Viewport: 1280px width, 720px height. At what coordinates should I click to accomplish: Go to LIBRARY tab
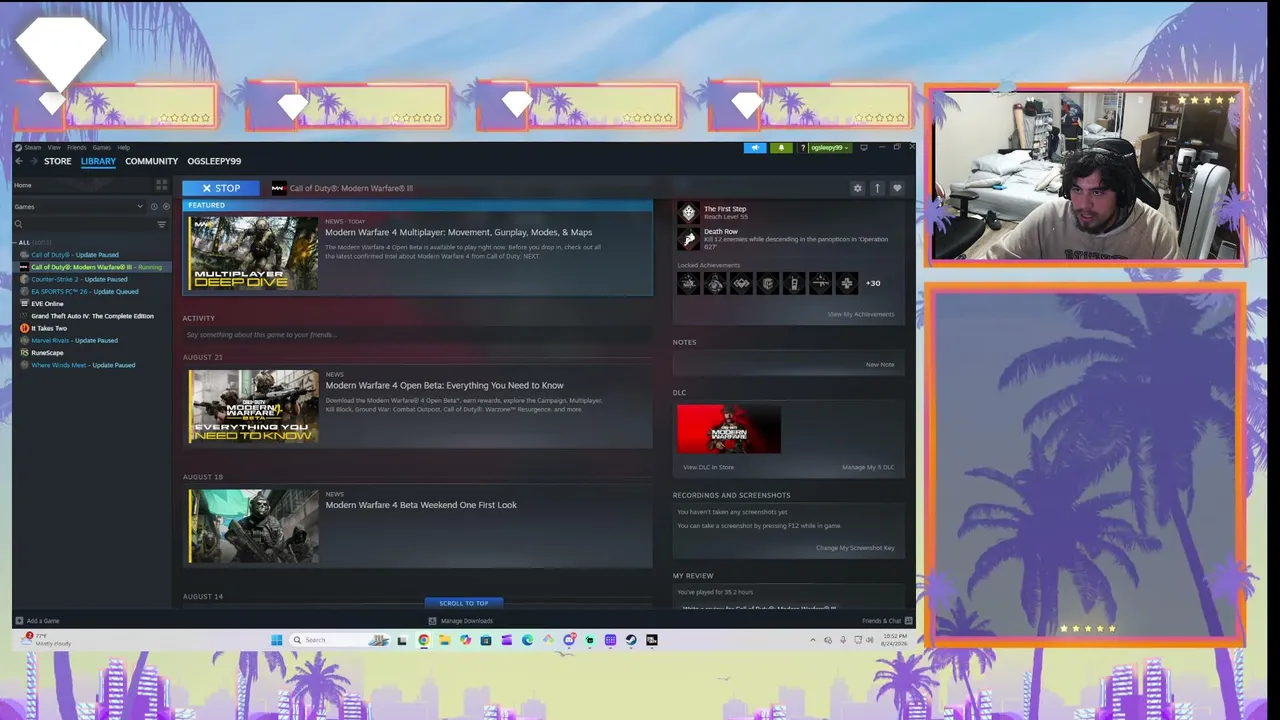pyautogui.click(x=98, y=161)
